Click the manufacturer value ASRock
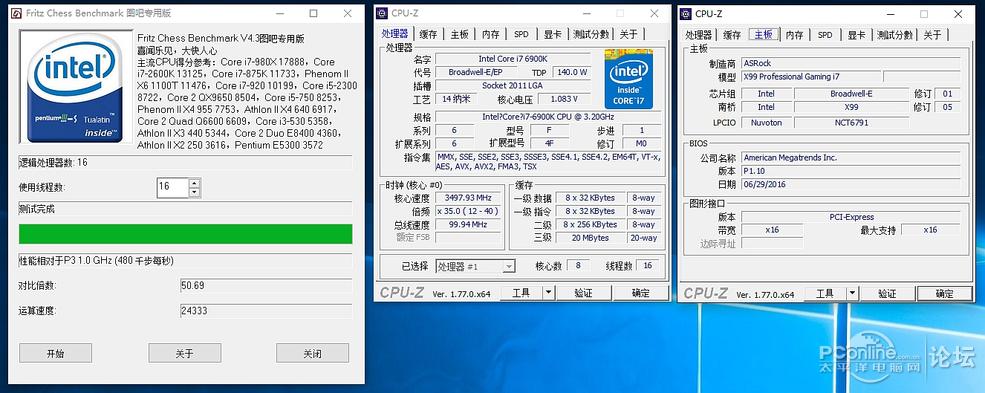The width and height of the screenshot is (985, 393). click(851, 63)
